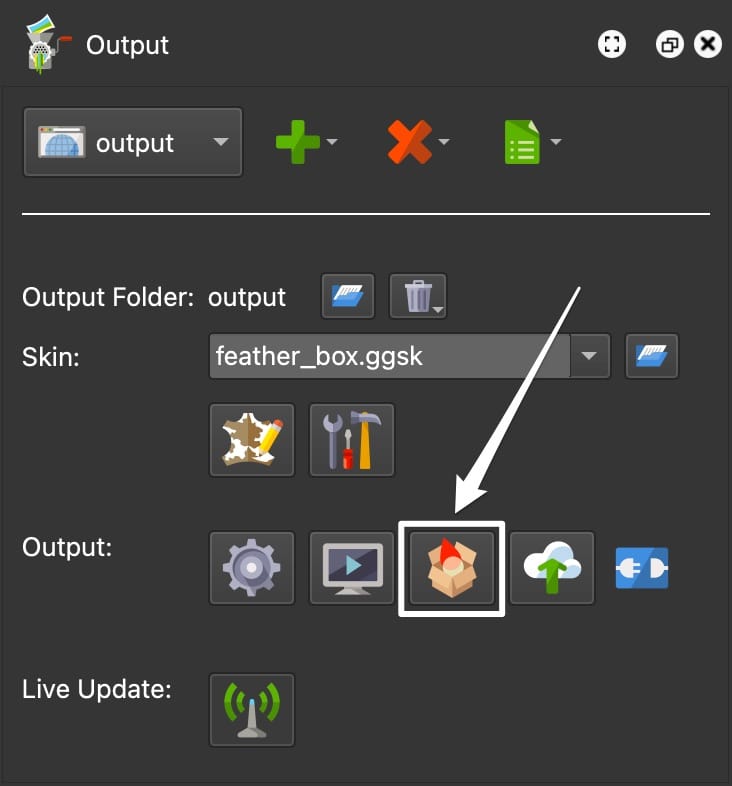Open the green document templates menu
The image size is (732, 786).
532,142
